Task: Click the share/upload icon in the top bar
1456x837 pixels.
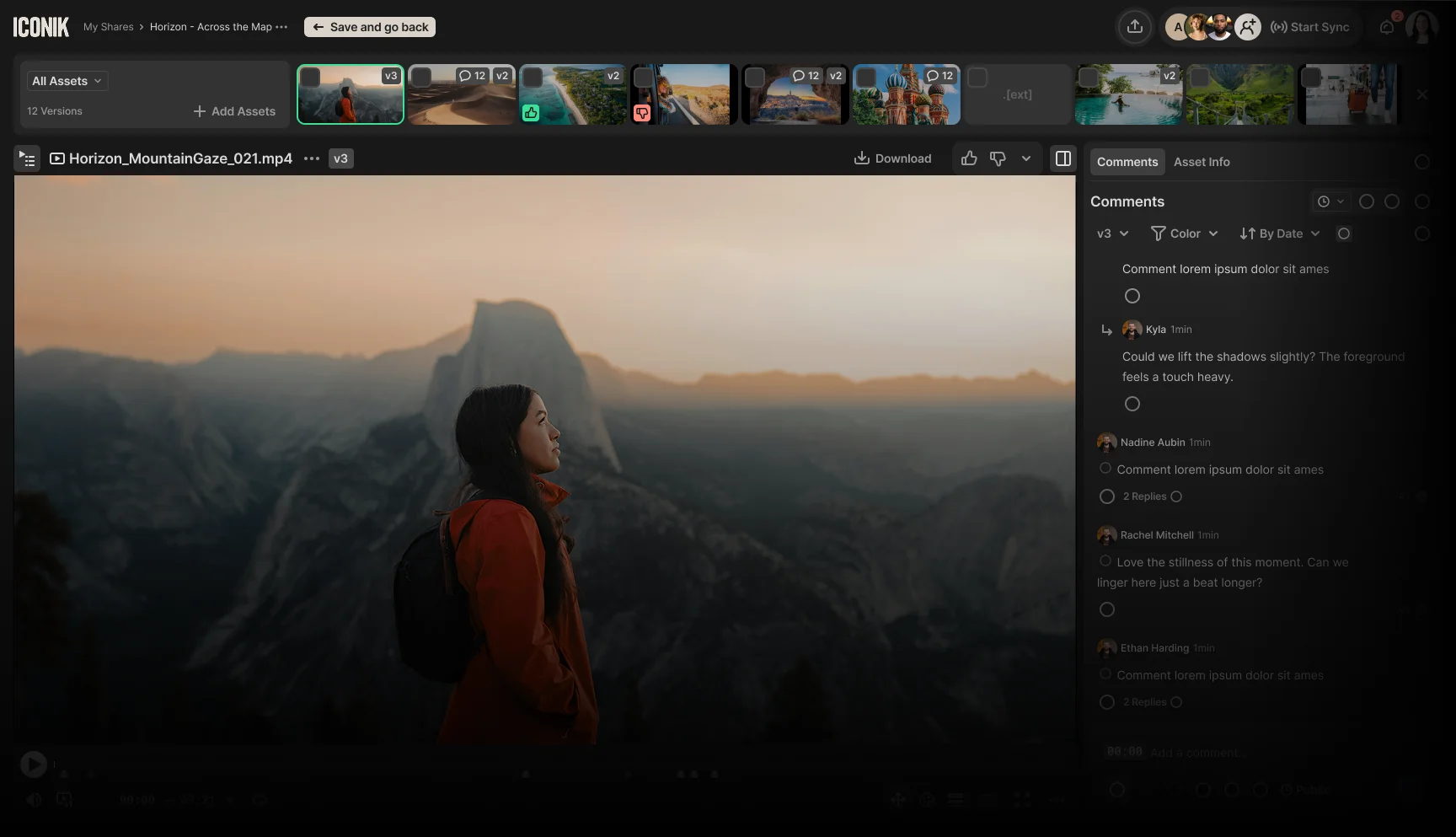Action: [x=1135, y=26]
